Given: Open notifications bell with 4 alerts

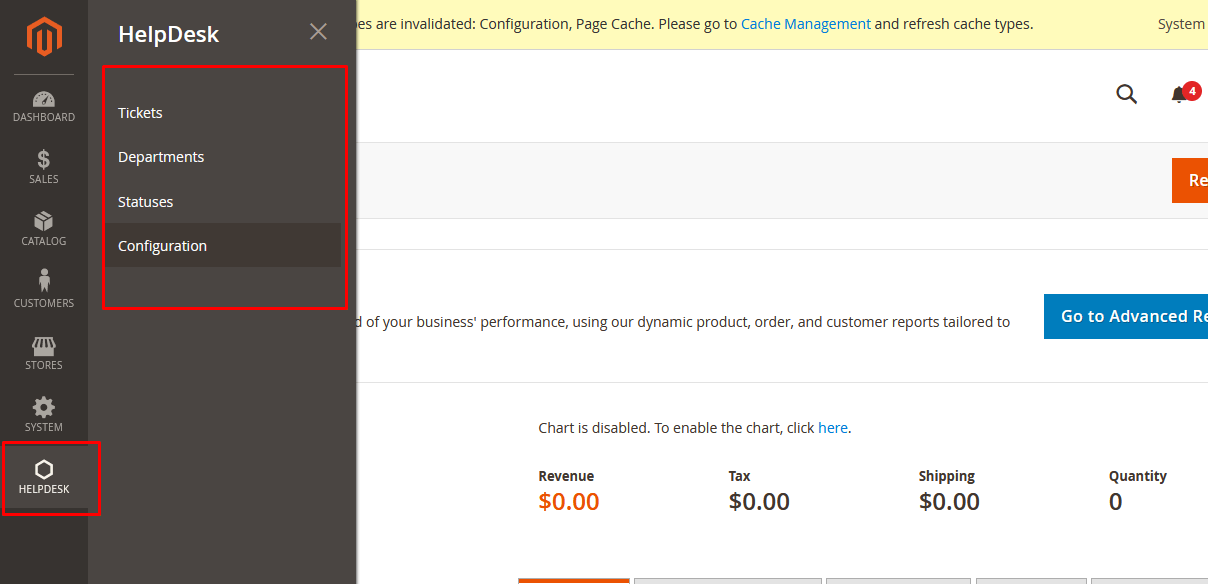Looking at the screenshot, I should click(1180, 94).
